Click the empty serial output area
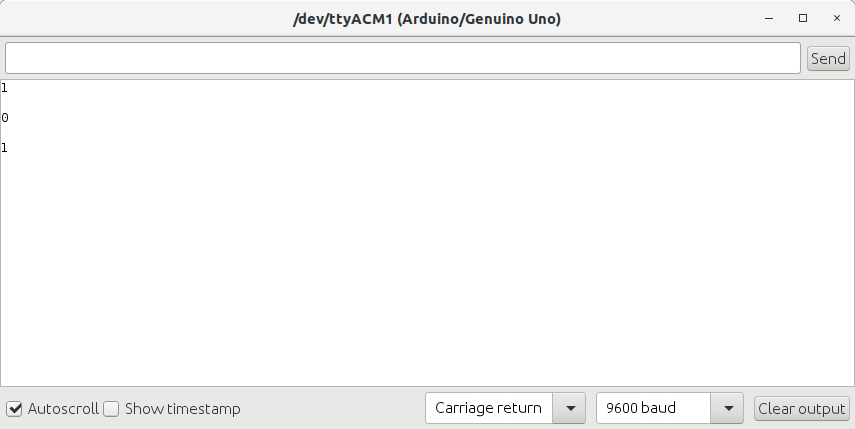This screenshot has height=429, width=855. pyautogui.click(x=427, y=270)
